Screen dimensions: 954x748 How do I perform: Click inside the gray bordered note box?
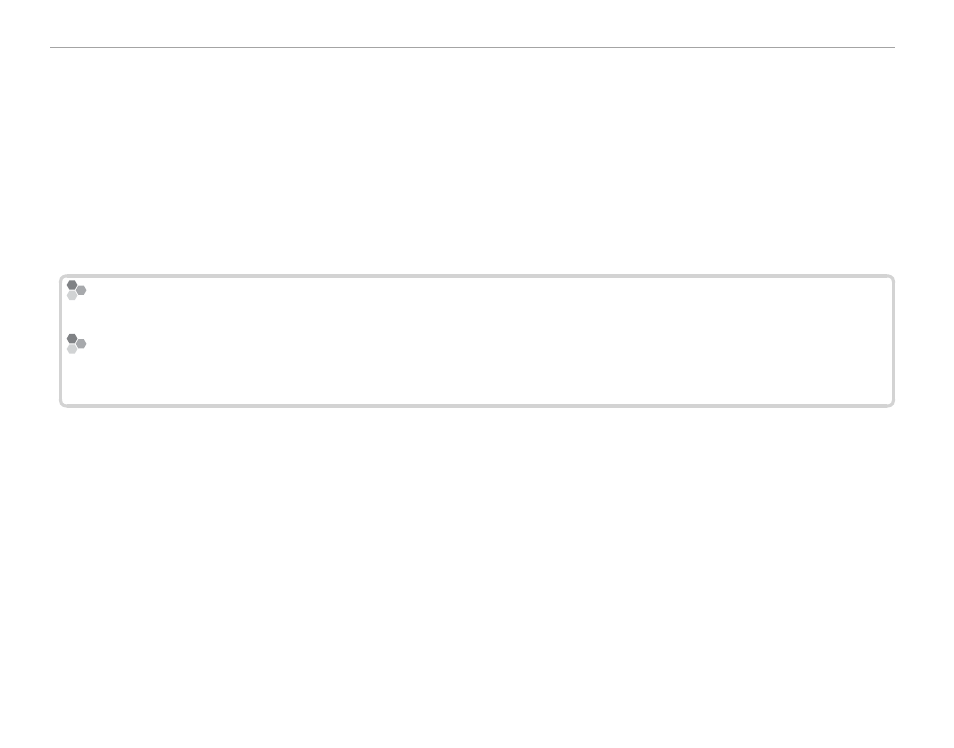click(x=476, y=341)
